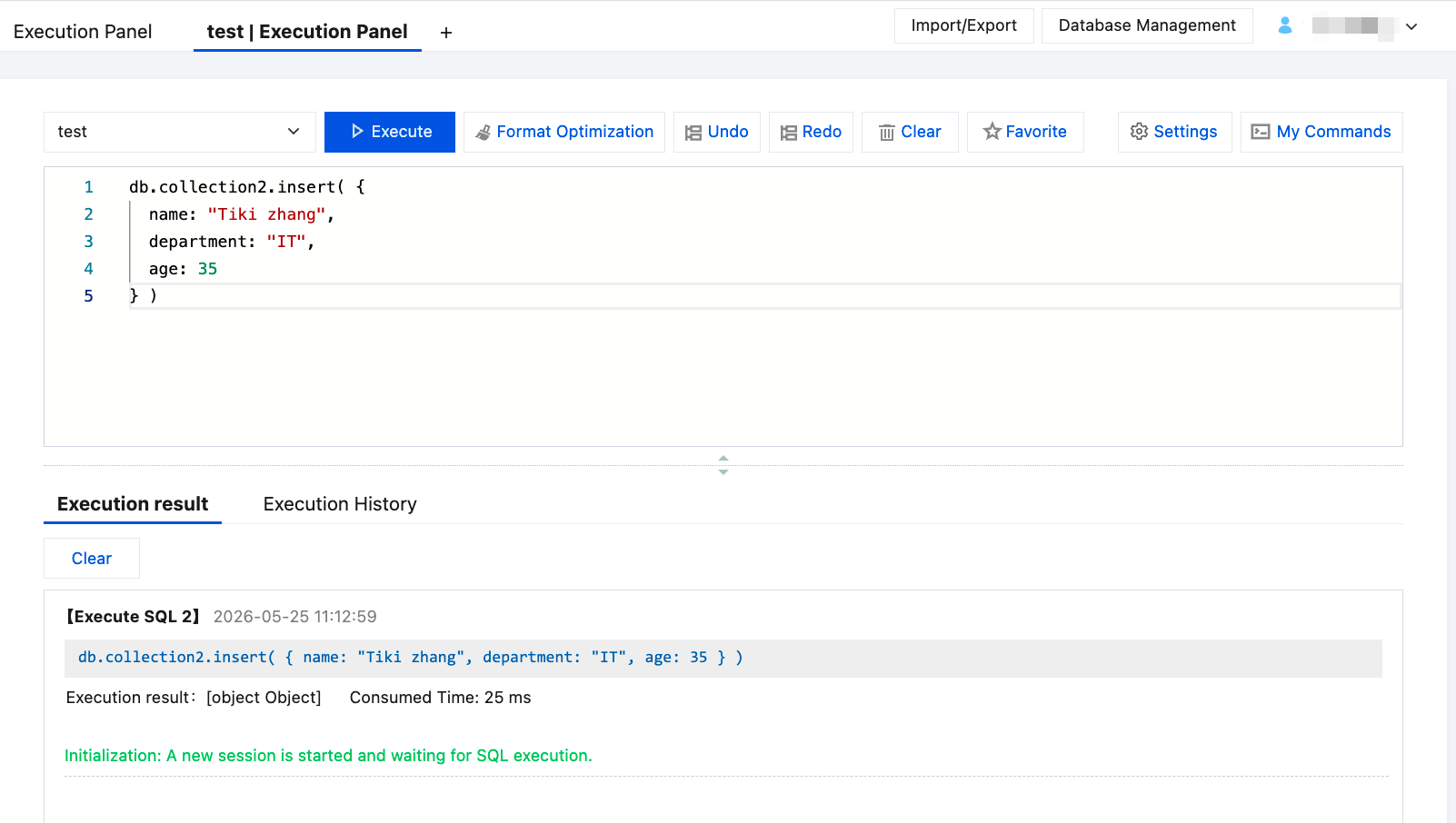Switch to the Execution Panel tab
The image size is (1456, 823).
point(83,32)
